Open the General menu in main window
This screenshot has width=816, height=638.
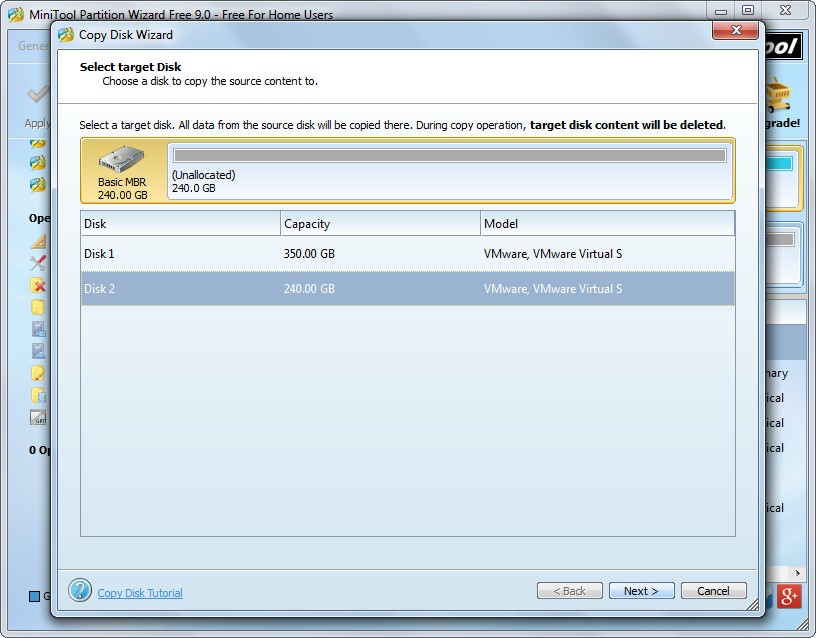click(33, 46)
